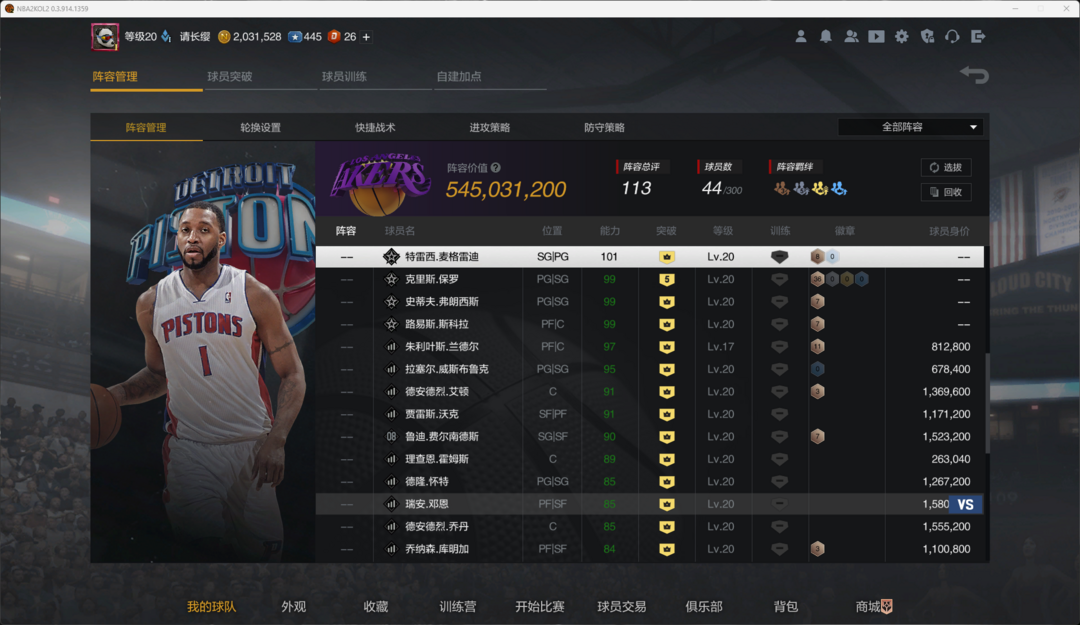Image resolution: width=1080 pixels, height=625 pixels.
Task: Expand the 全部阵容 dropdown
Action: pyautogui.click(x=910, y=127)
